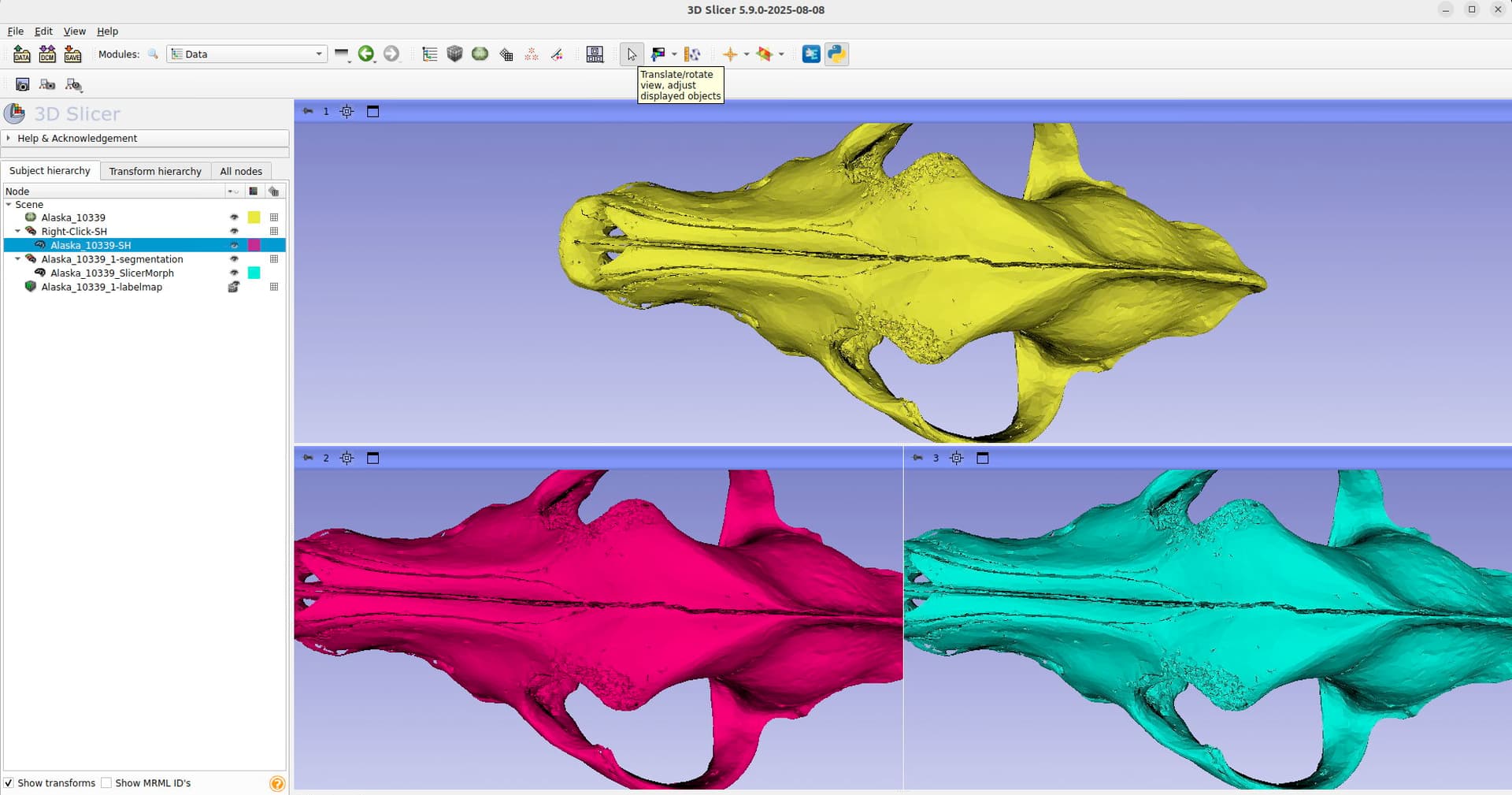1512x795 pixels.
Task: Open the Edit menu
Action: (x=43, y=32)
